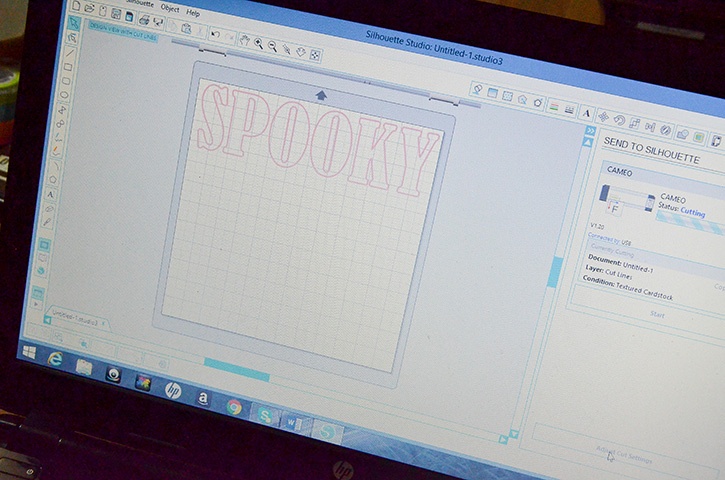Select the arrow Select tool in left toolbar
This screenshot has width=725, height=480.
click(x=73, y=23)
